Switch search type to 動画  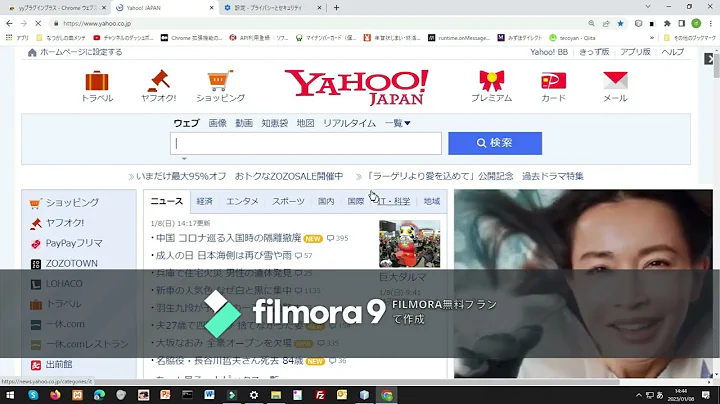point(244,123)
